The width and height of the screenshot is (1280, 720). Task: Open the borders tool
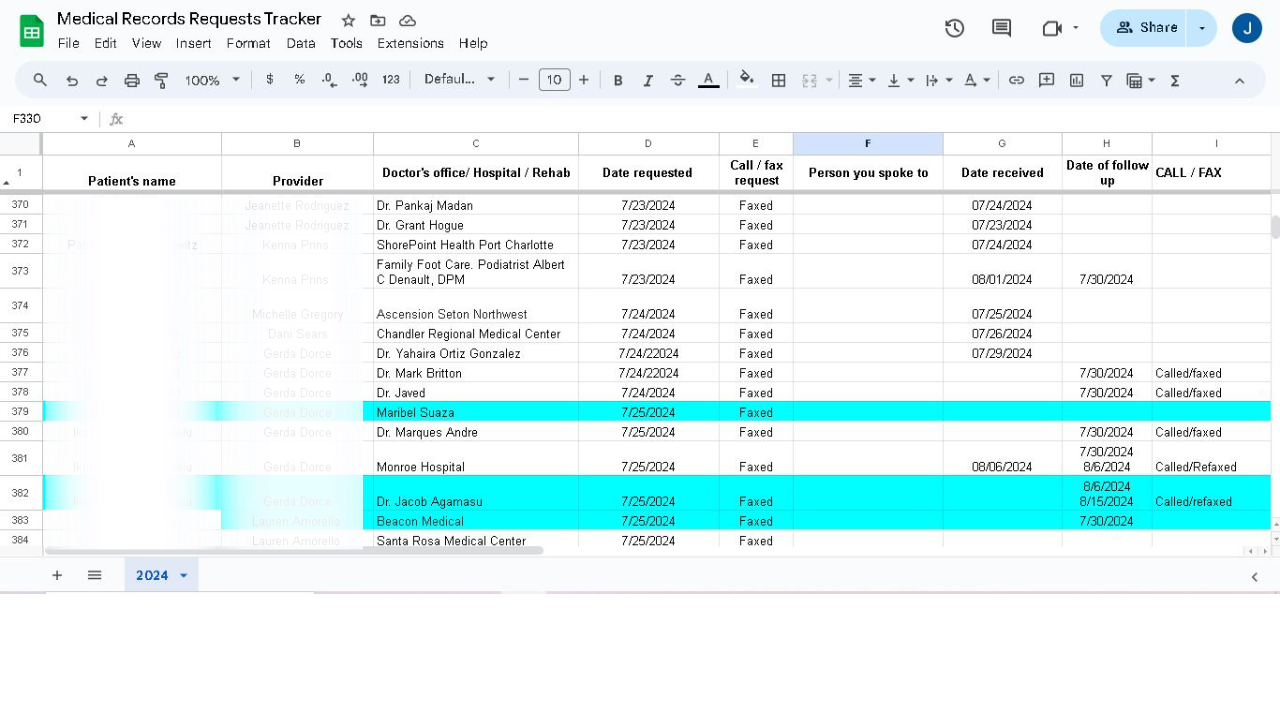[x=779, y=80]
